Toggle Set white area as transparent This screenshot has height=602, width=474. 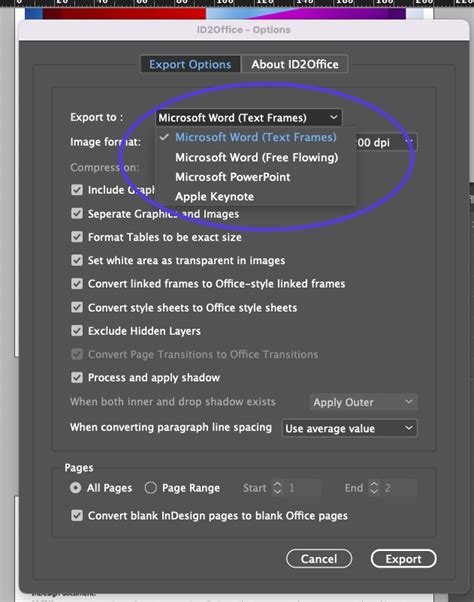click(x=77, y=260)
